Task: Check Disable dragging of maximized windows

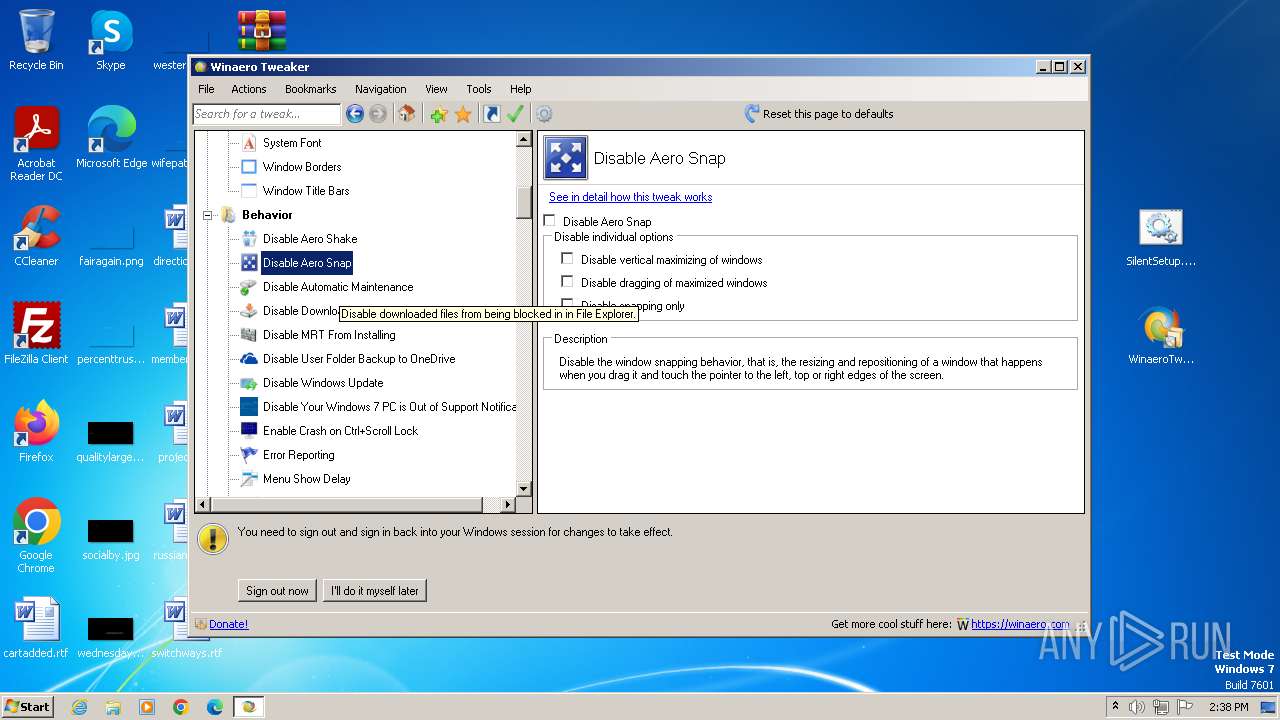Action: point(567,282)
